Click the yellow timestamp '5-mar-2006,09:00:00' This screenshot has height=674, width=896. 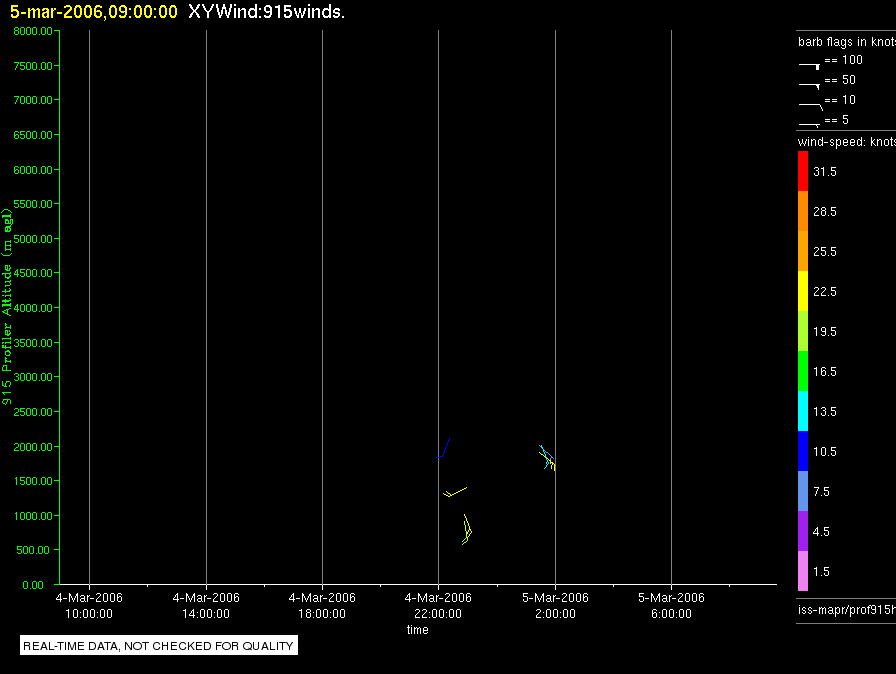pos(94,12)
